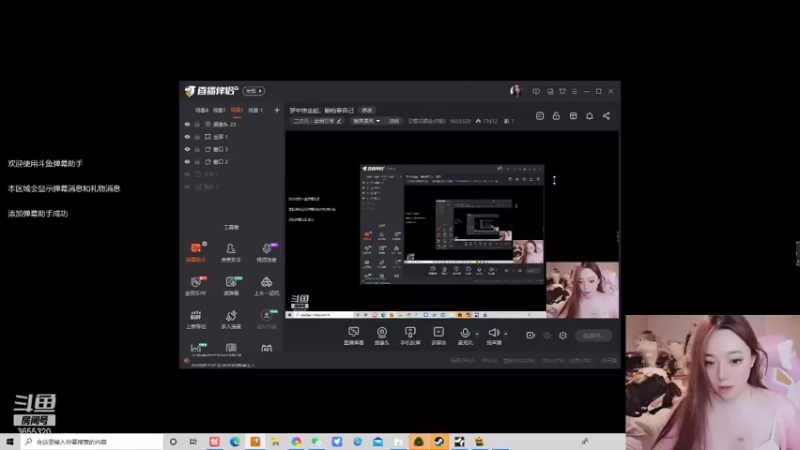Open Microsoft Edge on the taskbar
Image resolution: width=800 pixels, height=450 pixels.
pyautogui.click(x=235, y=442)
